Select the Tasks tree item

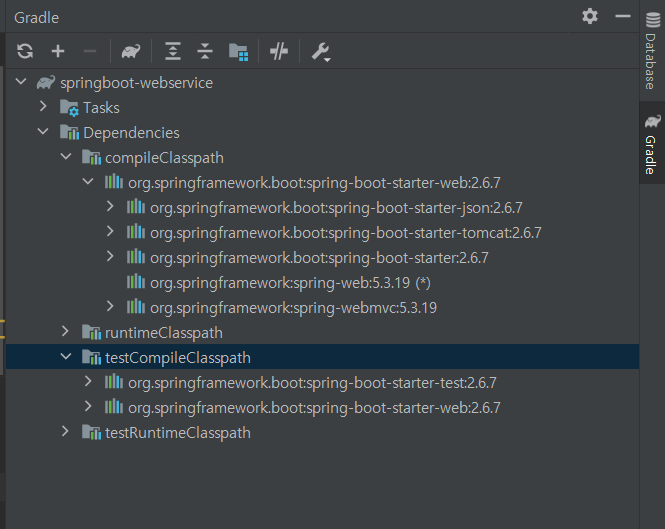pos(322,108)
